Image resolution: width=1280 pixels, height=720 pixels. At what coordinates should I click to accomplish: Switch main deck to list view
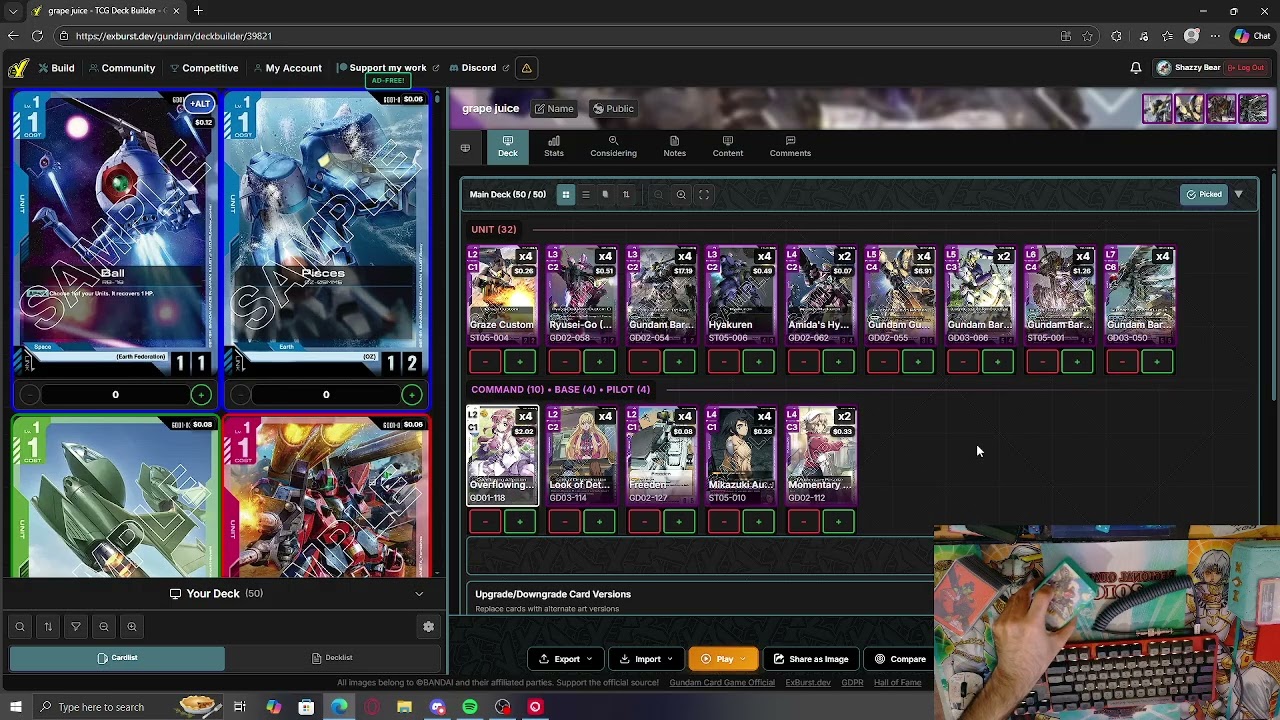coord(586,195)
